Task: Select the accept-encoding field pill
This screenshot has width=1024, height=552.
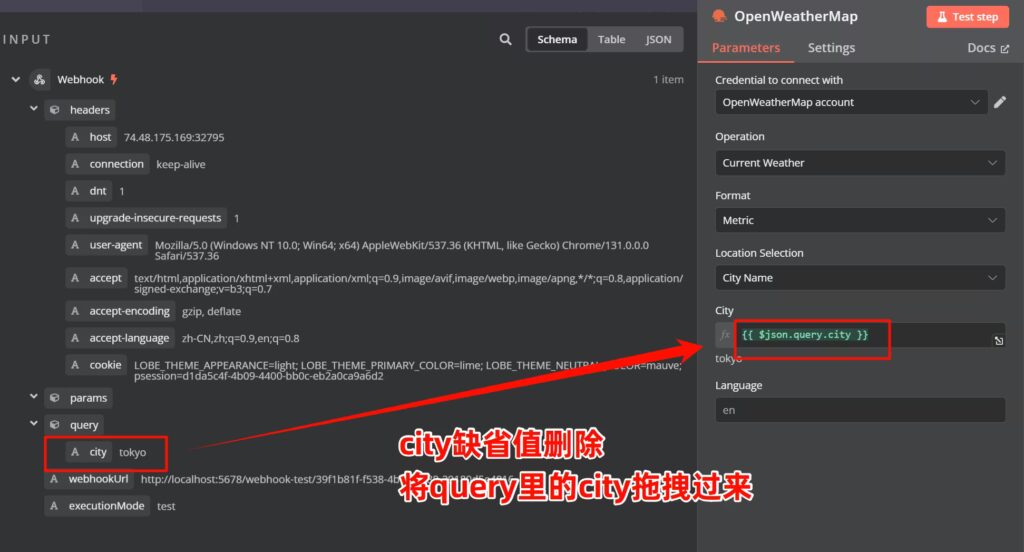Action: pos(121,311)
